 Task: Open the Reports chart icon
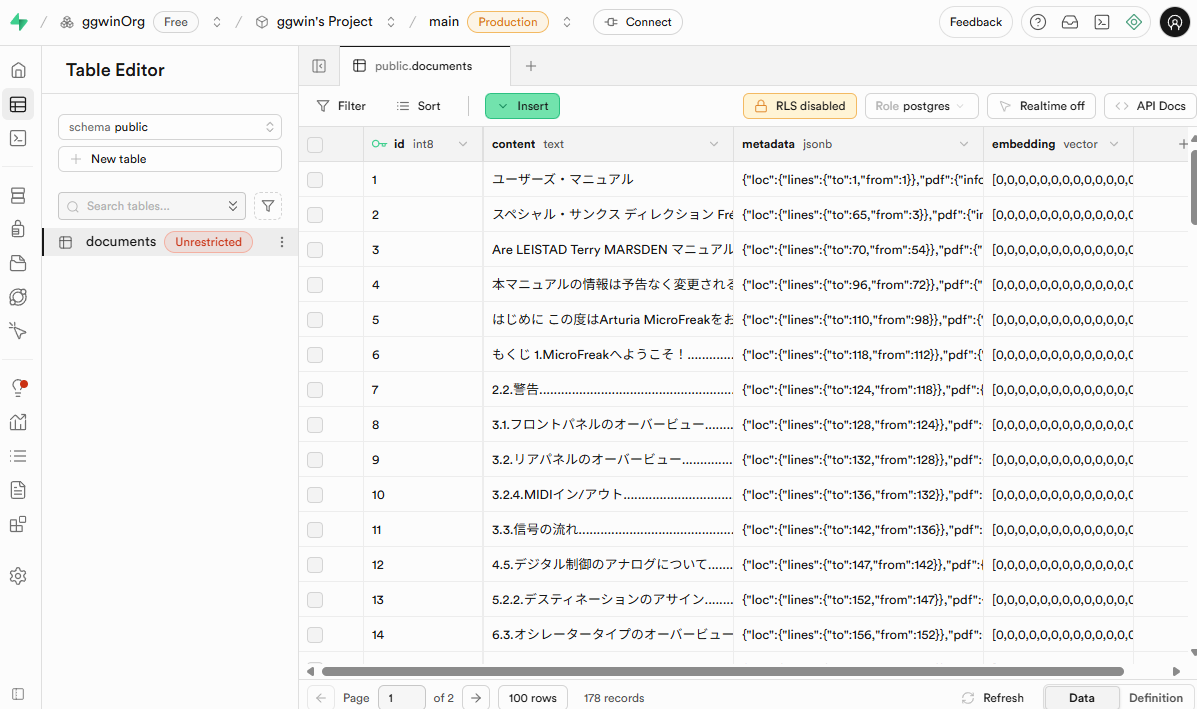click(x=18, y=422)
